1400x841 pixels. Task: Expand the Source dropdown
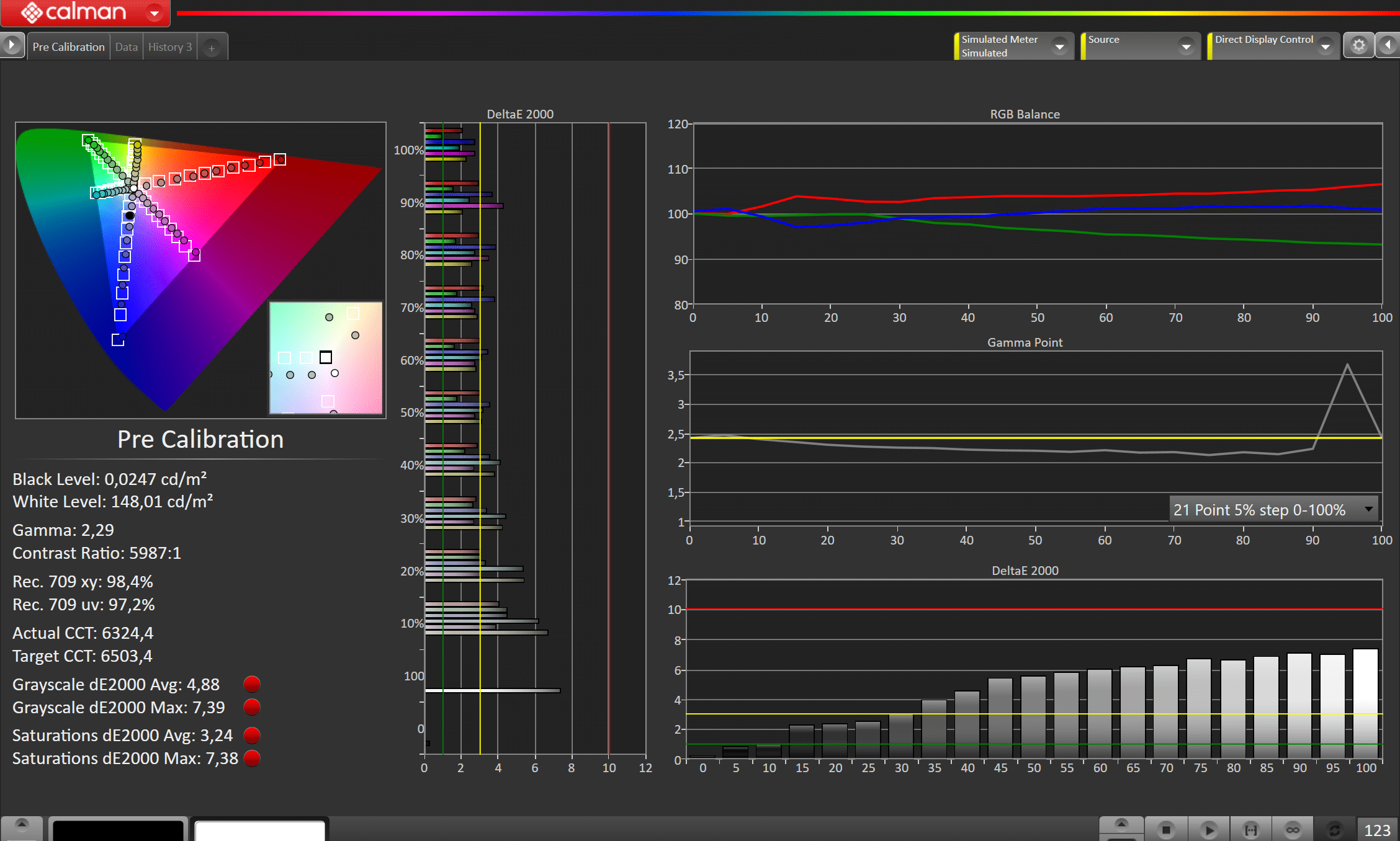pos(1186,47)
